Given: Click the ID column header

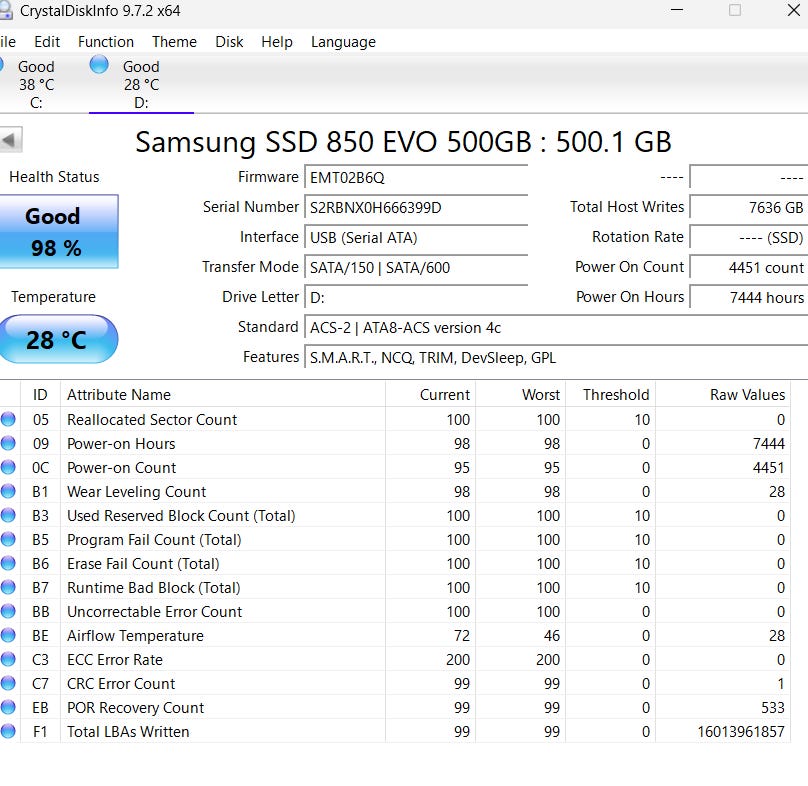Looking at the screenshot, I should 40,395.
